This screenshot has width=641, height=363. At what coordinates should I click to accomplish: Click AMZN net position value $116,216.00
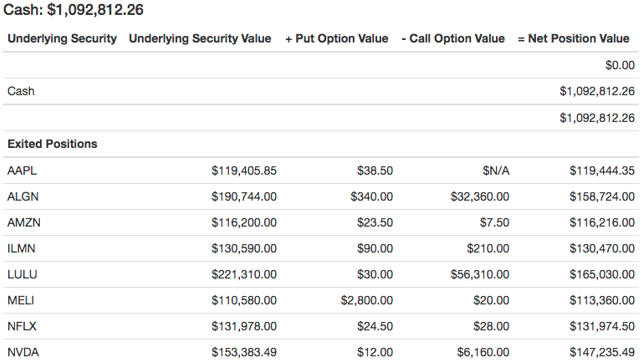pyautogui.click(x=602, y=223)
